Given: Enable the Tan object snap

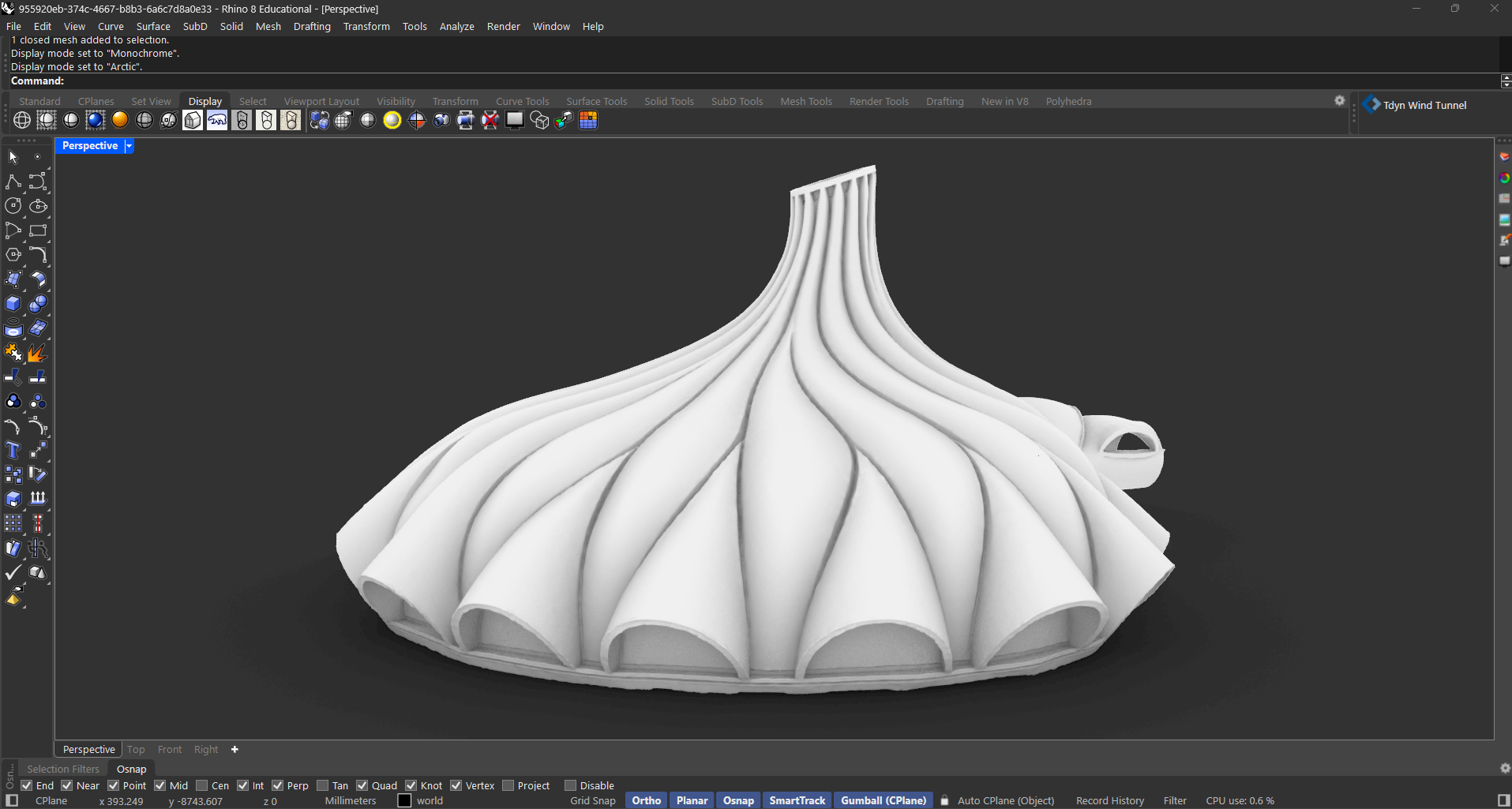Looking at the screenshot, I should pos(322,785).
